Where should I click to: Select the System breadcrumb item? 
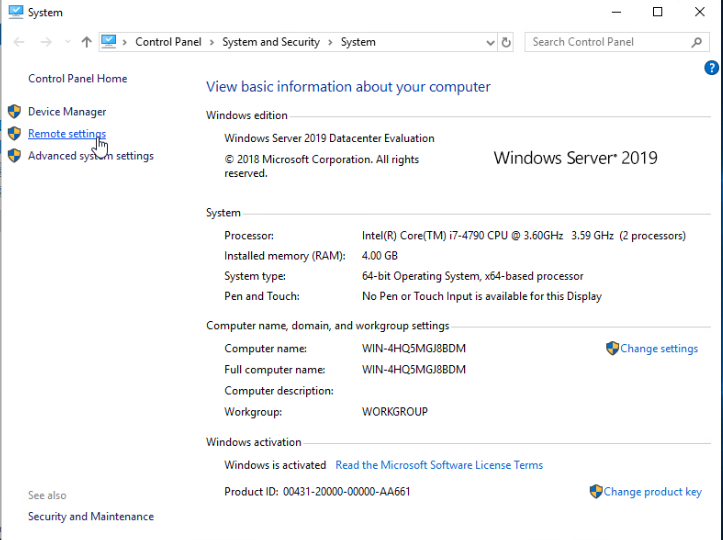pos(358,42)
